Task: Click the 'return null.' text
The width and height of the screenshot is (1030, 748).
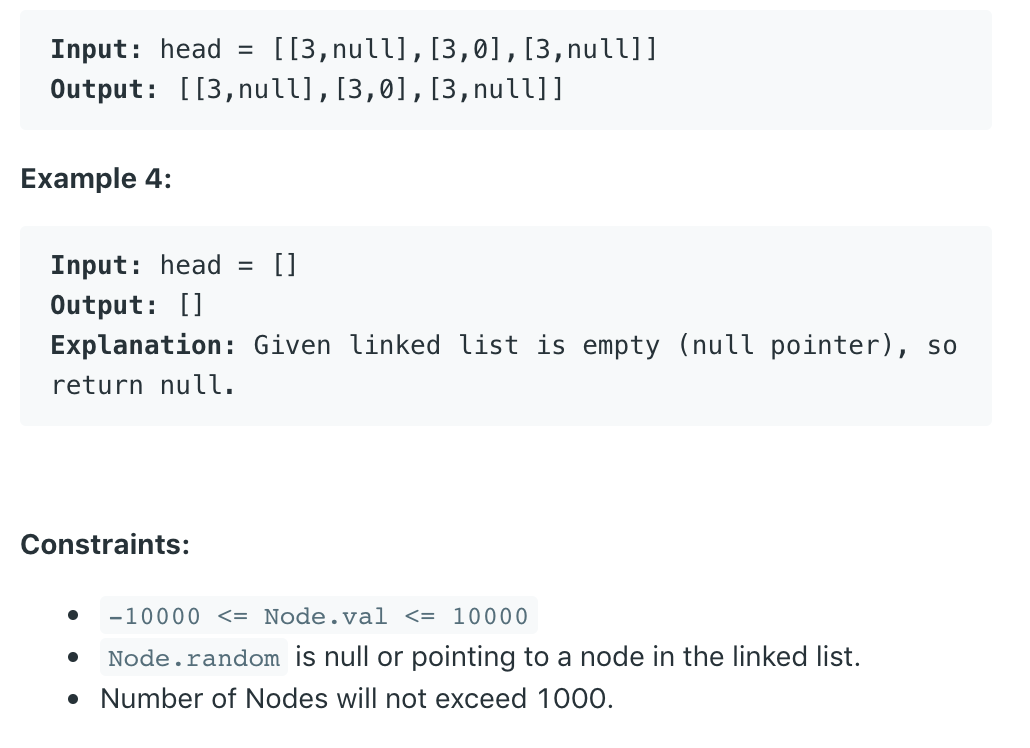Action: pyautogui.click(x=143, y=386)
